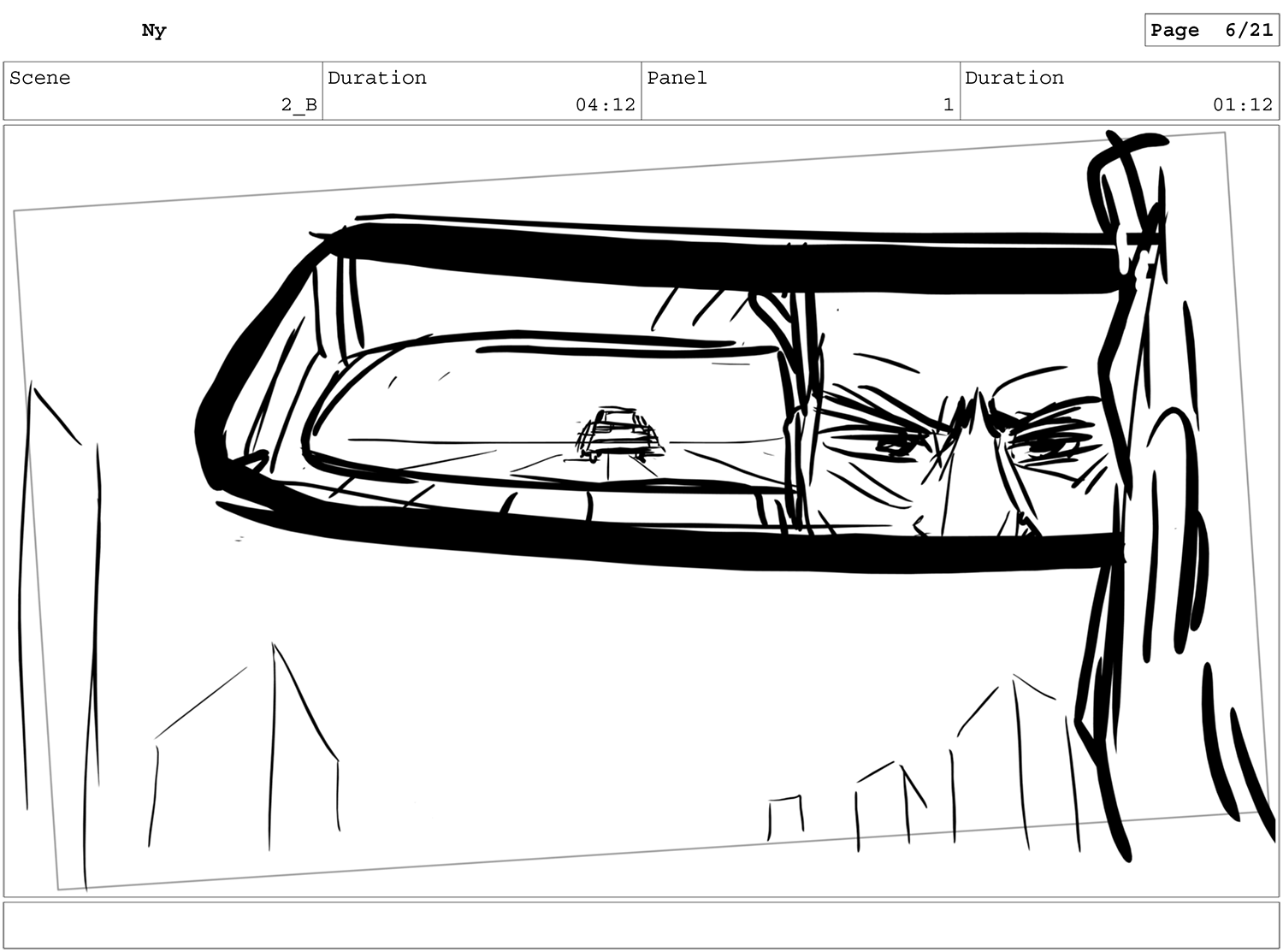Click the driver's right eye in reflection

(x=1039, y=443)
